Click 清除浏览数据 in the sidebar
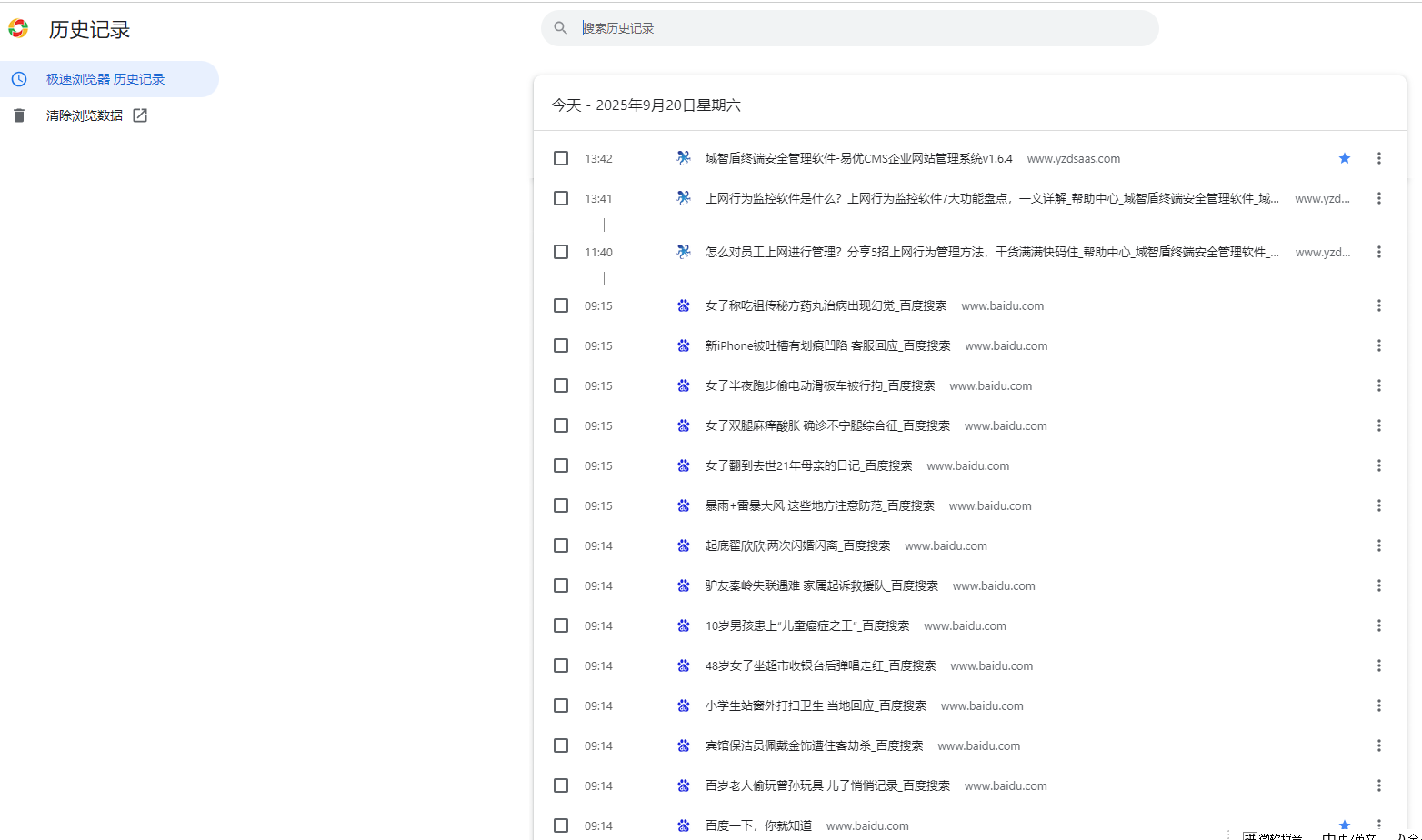The image size is (1422, 840). [x=85, y=115]
